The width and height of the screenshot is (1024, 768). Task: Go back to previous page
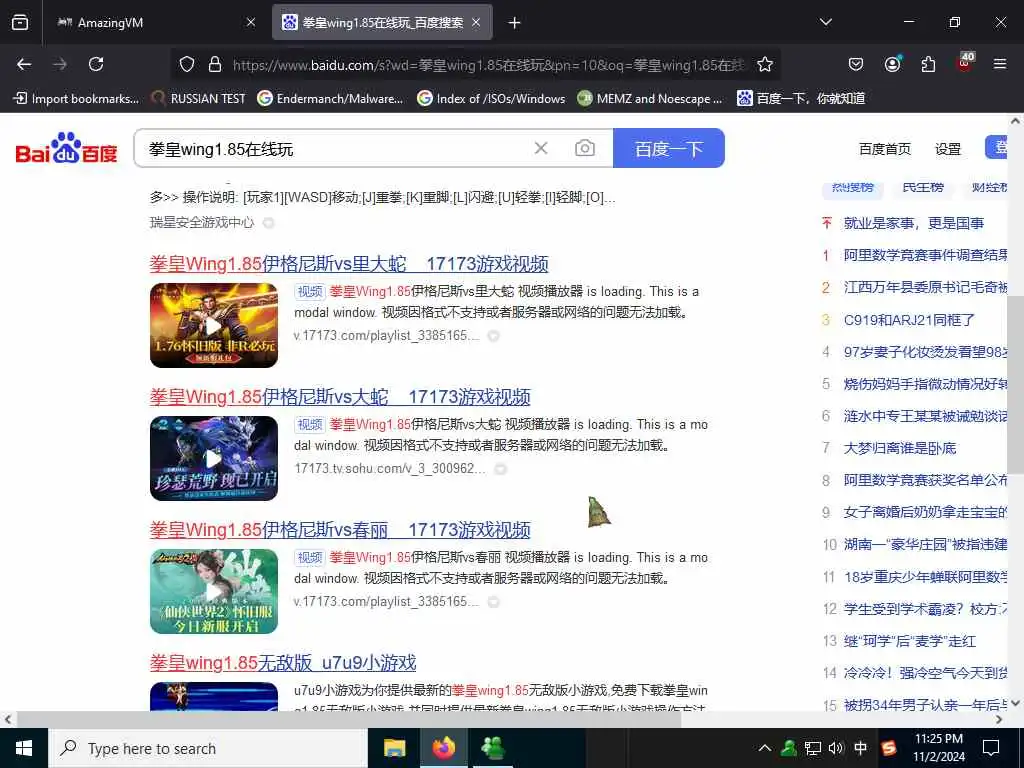24,64
